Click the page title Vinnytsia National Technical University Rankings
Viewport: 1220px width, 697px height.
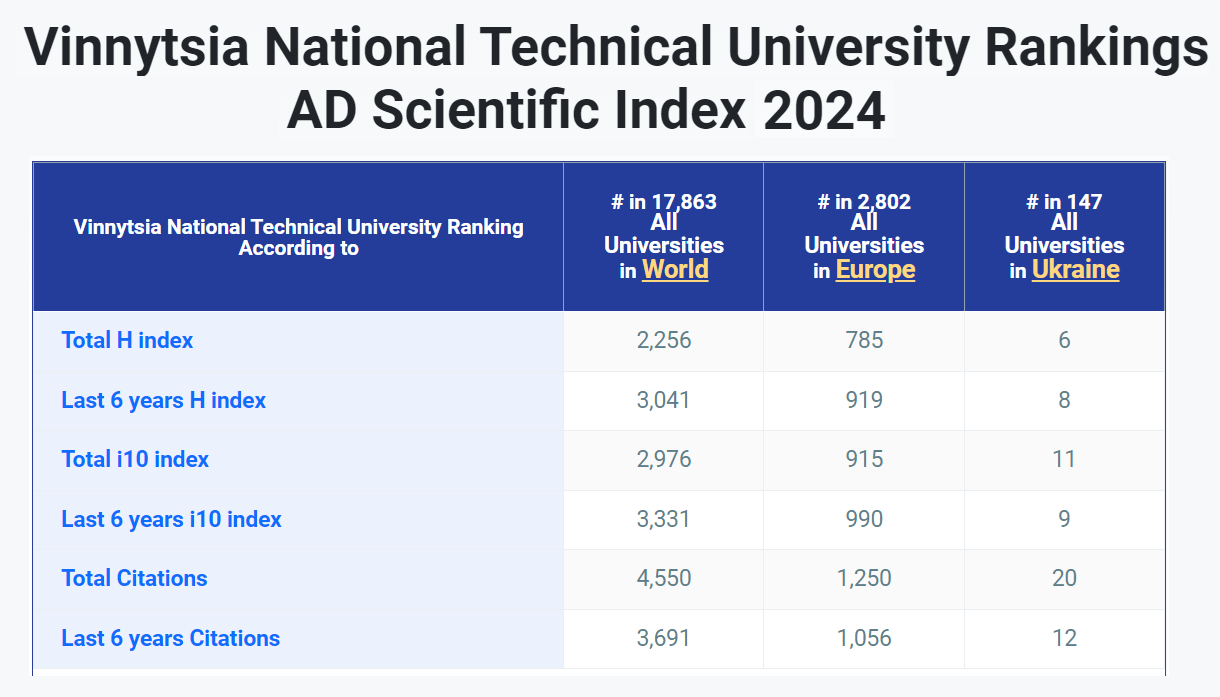(x=616, y=47)
